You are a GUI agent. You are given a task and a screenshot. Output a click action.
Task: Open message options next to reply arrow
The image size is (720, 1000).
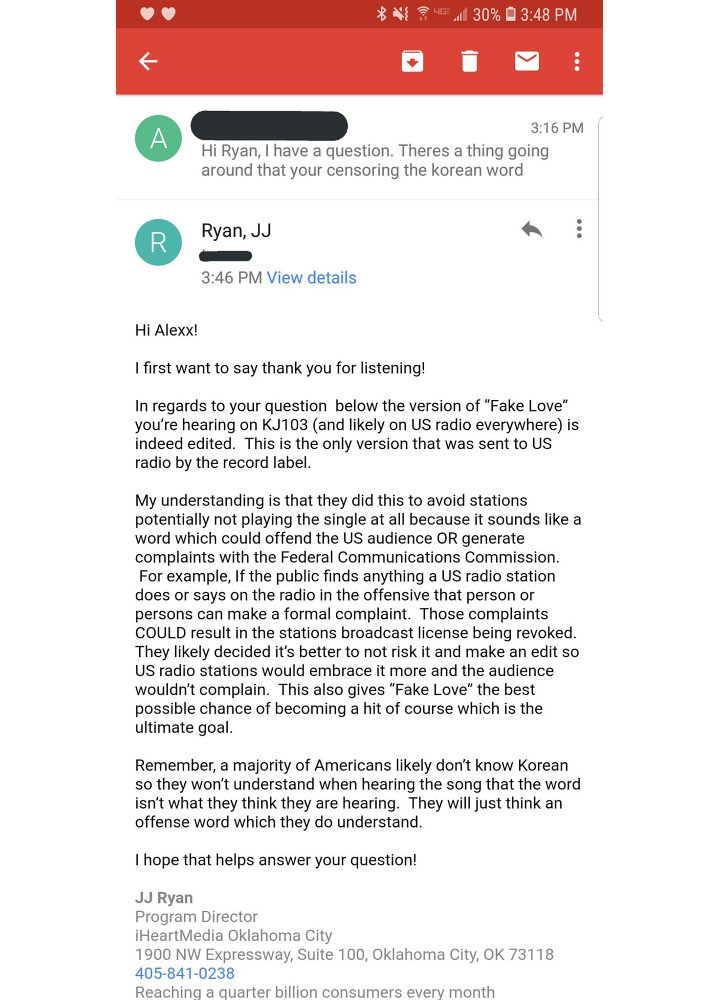[579, 229]
